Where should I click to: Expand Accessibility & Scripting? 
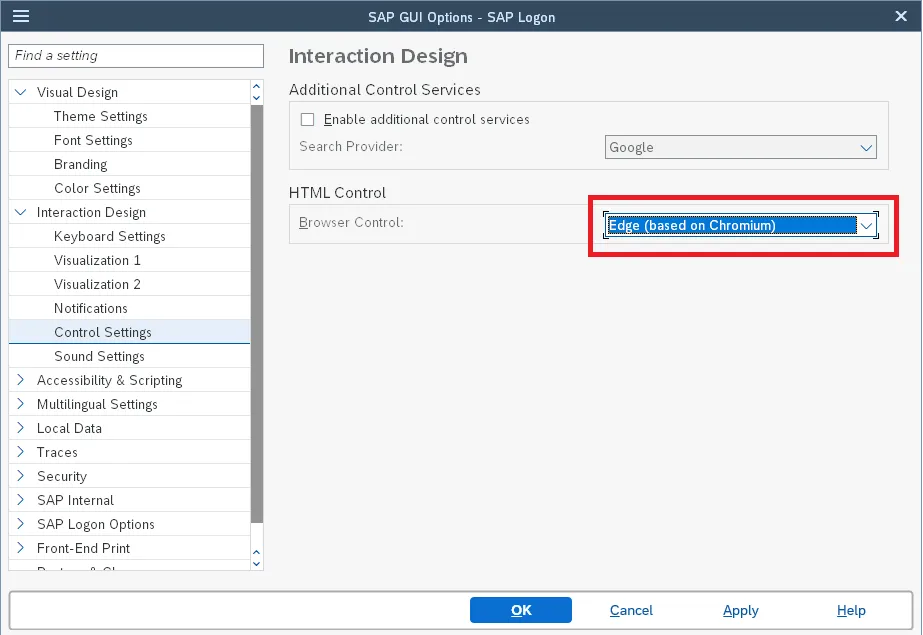22,380
